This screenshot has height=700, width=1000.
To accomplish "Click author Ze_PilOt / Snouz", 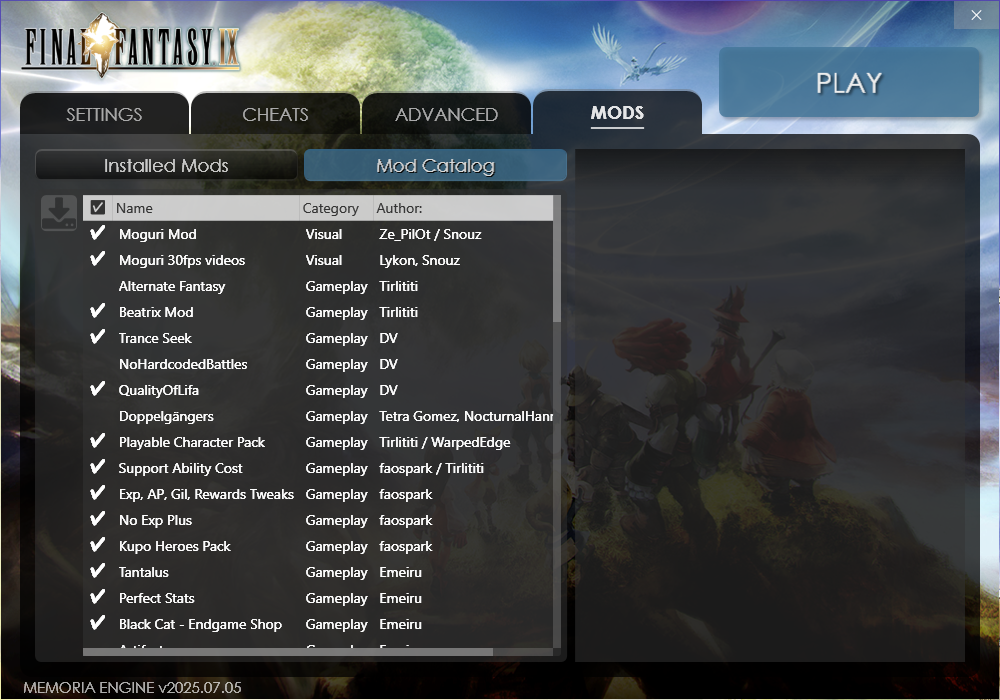I will click(x=430, y=234).
